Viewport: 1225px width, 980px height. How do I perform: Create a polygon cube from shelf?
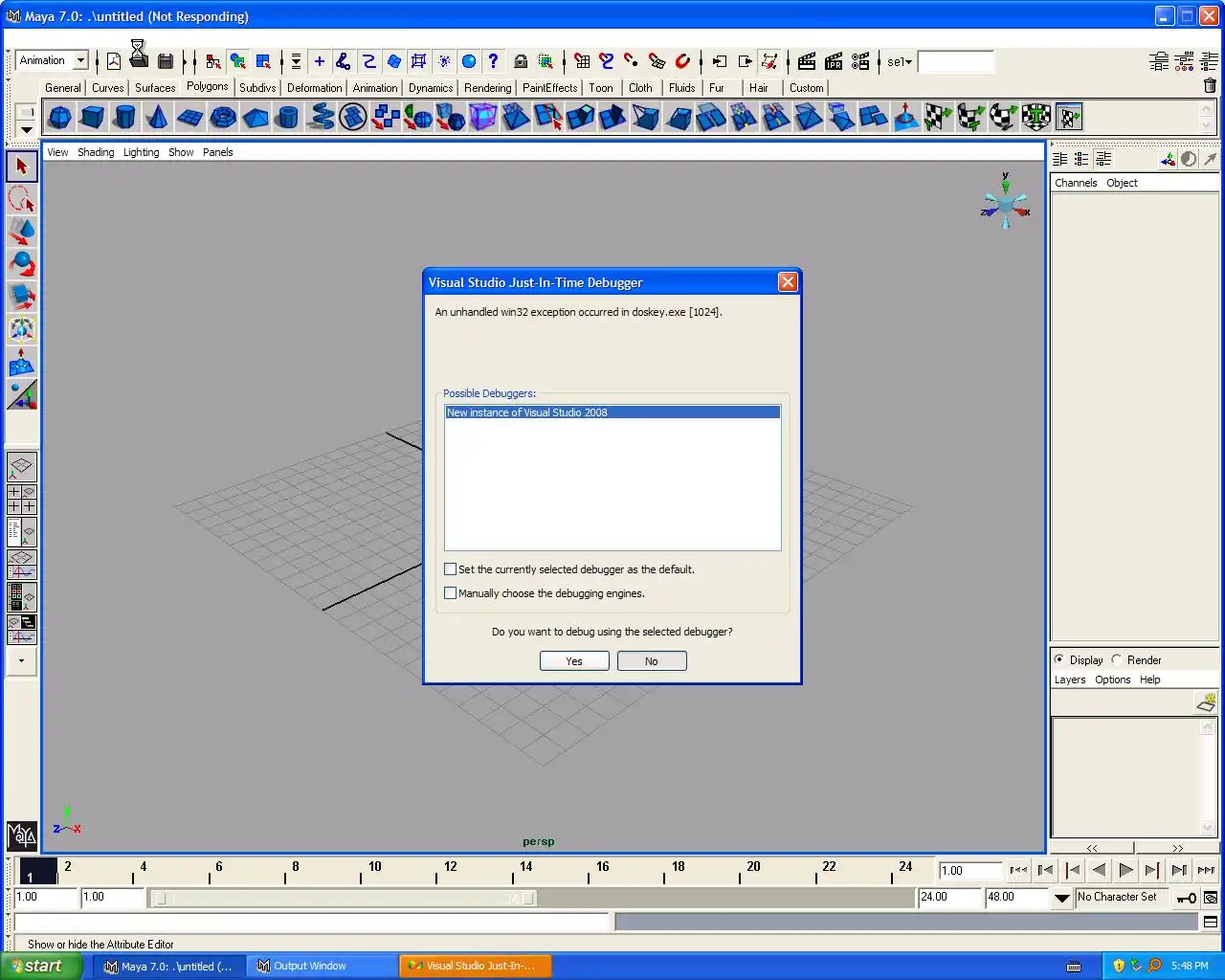coord(92,118)
